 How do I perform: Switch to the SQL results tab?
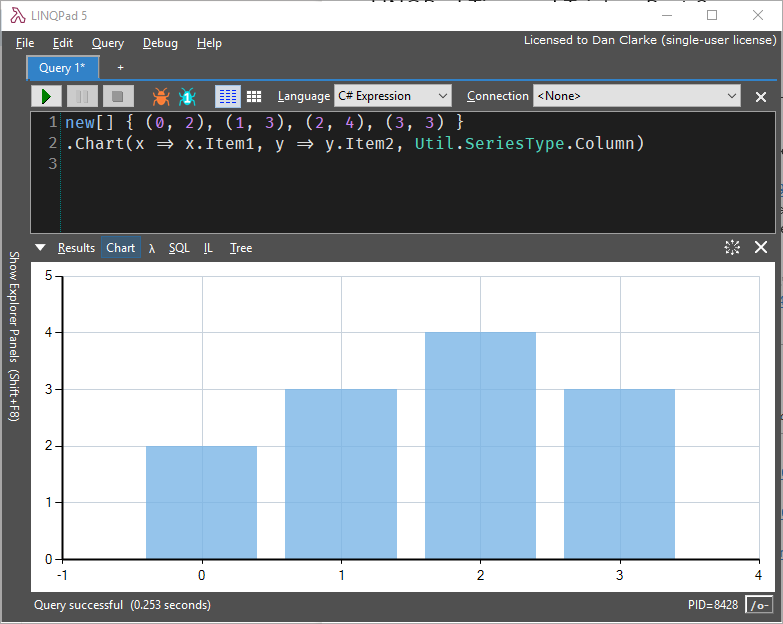click(x=179, y=248)
